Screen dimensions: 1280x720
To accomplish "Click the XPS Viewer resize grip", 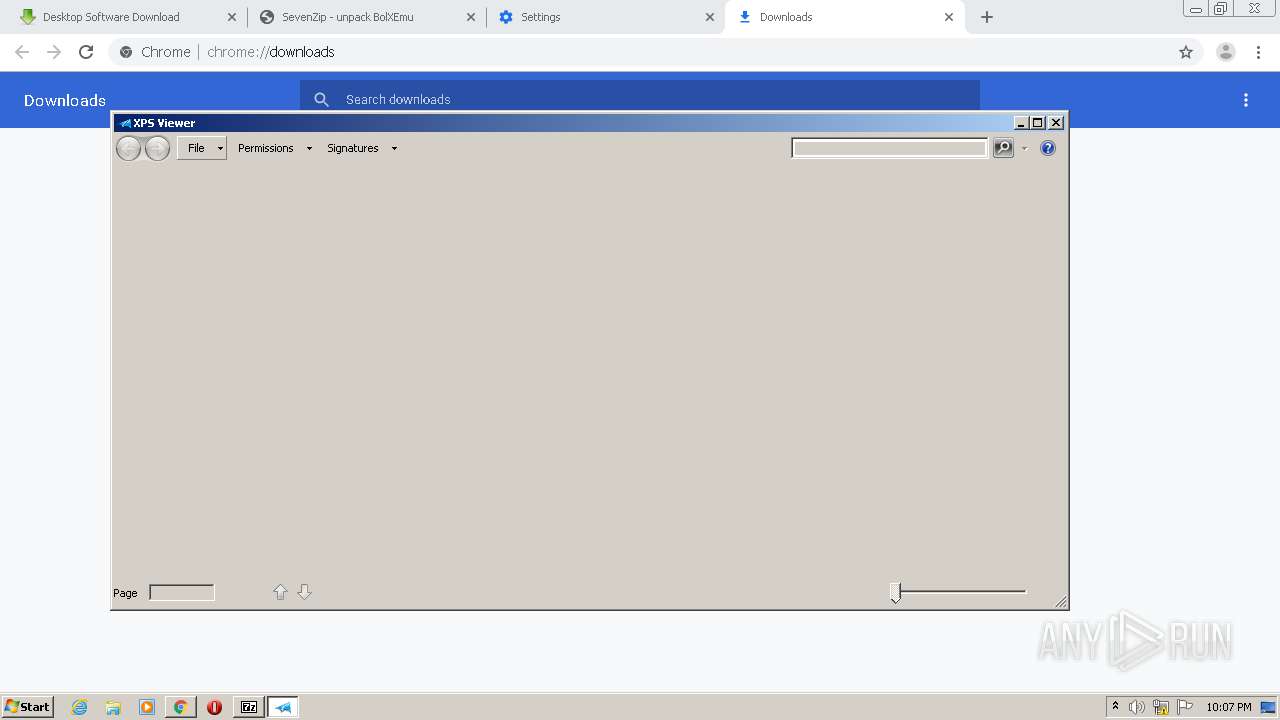I will [1061, 601].
